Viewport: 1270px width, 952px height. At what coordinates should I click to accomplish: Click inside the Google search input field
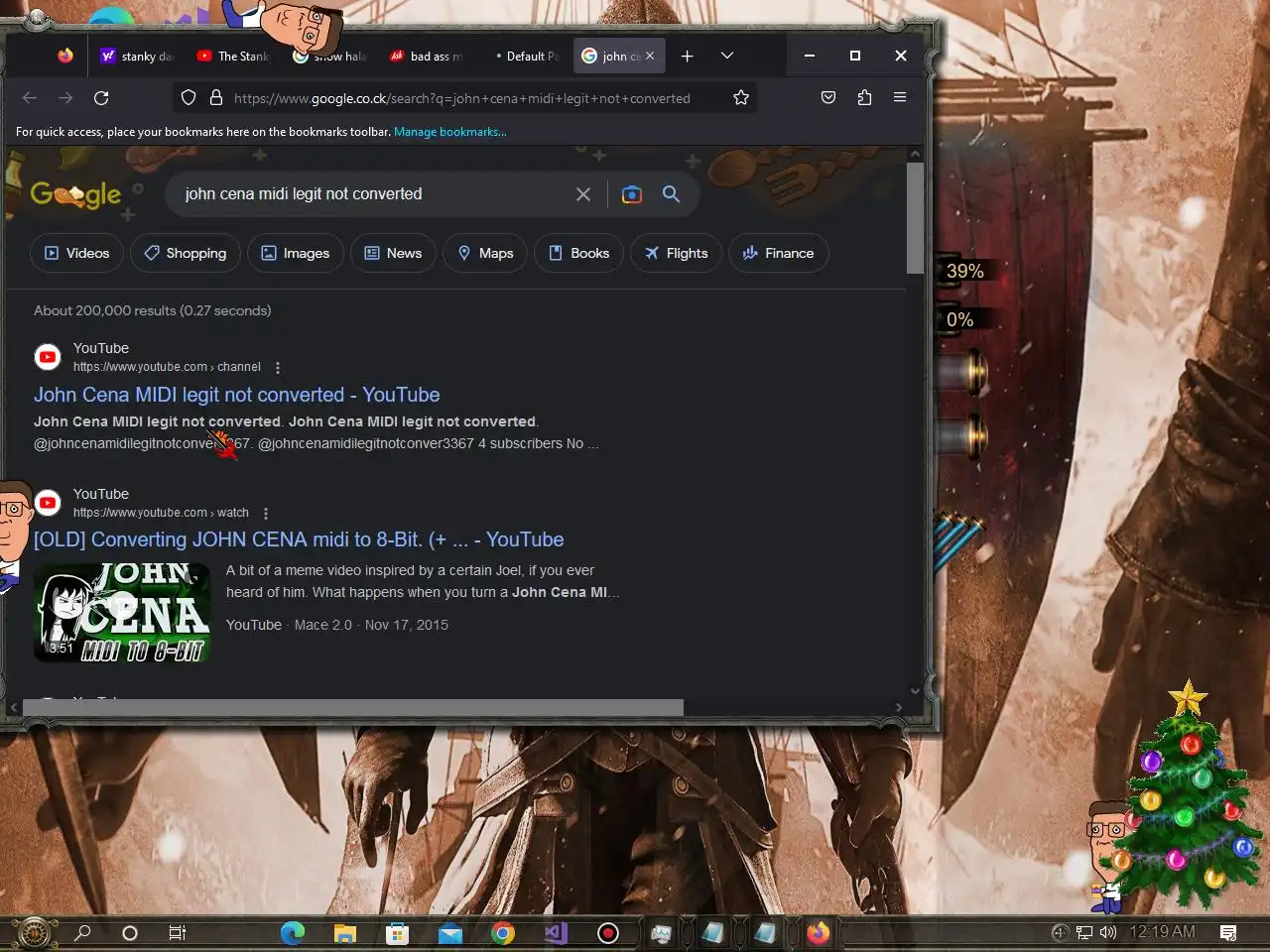[x=372, y=194]
